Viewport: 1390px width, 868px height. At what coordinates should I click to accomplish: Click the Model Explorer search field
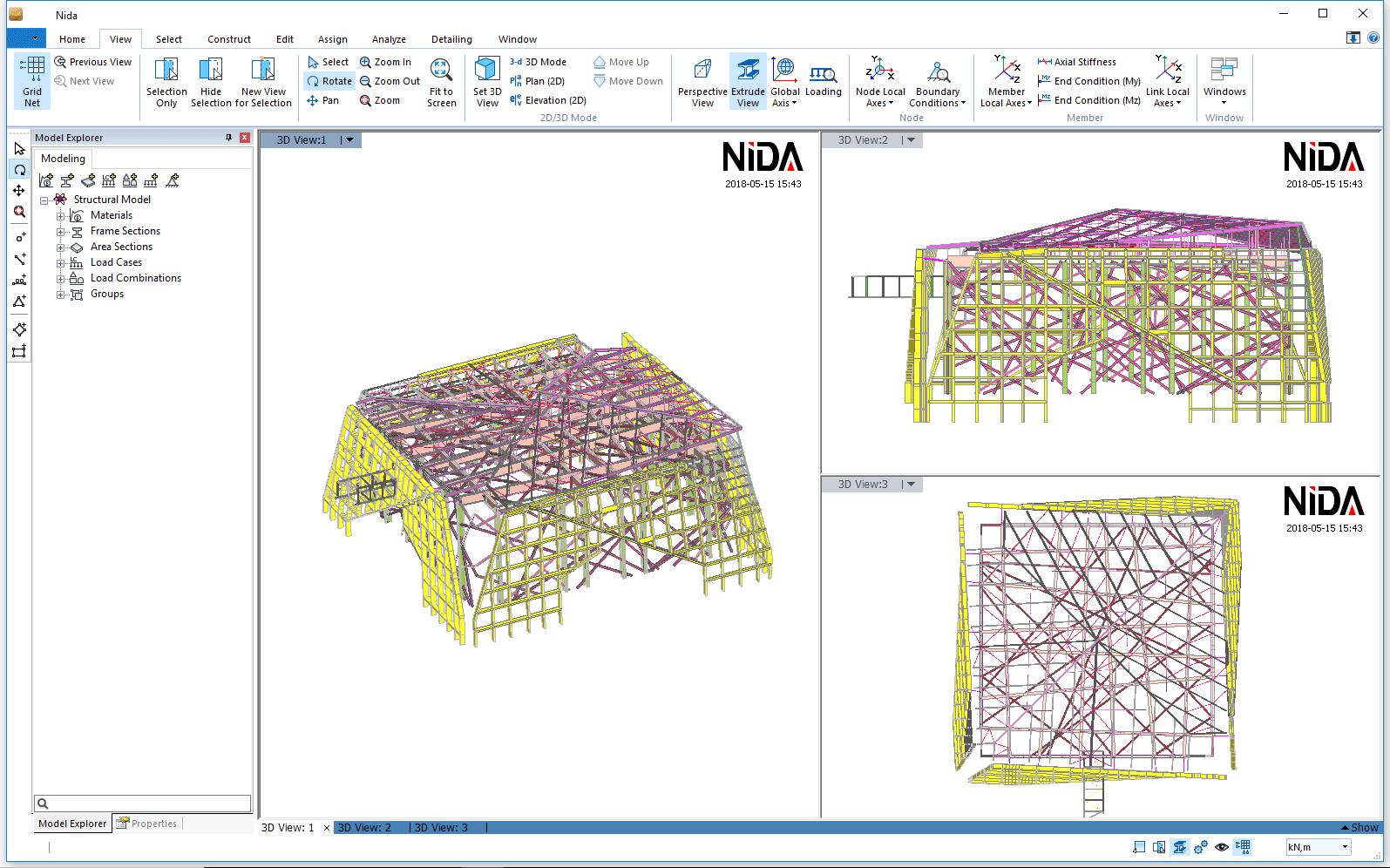[142, 804]
